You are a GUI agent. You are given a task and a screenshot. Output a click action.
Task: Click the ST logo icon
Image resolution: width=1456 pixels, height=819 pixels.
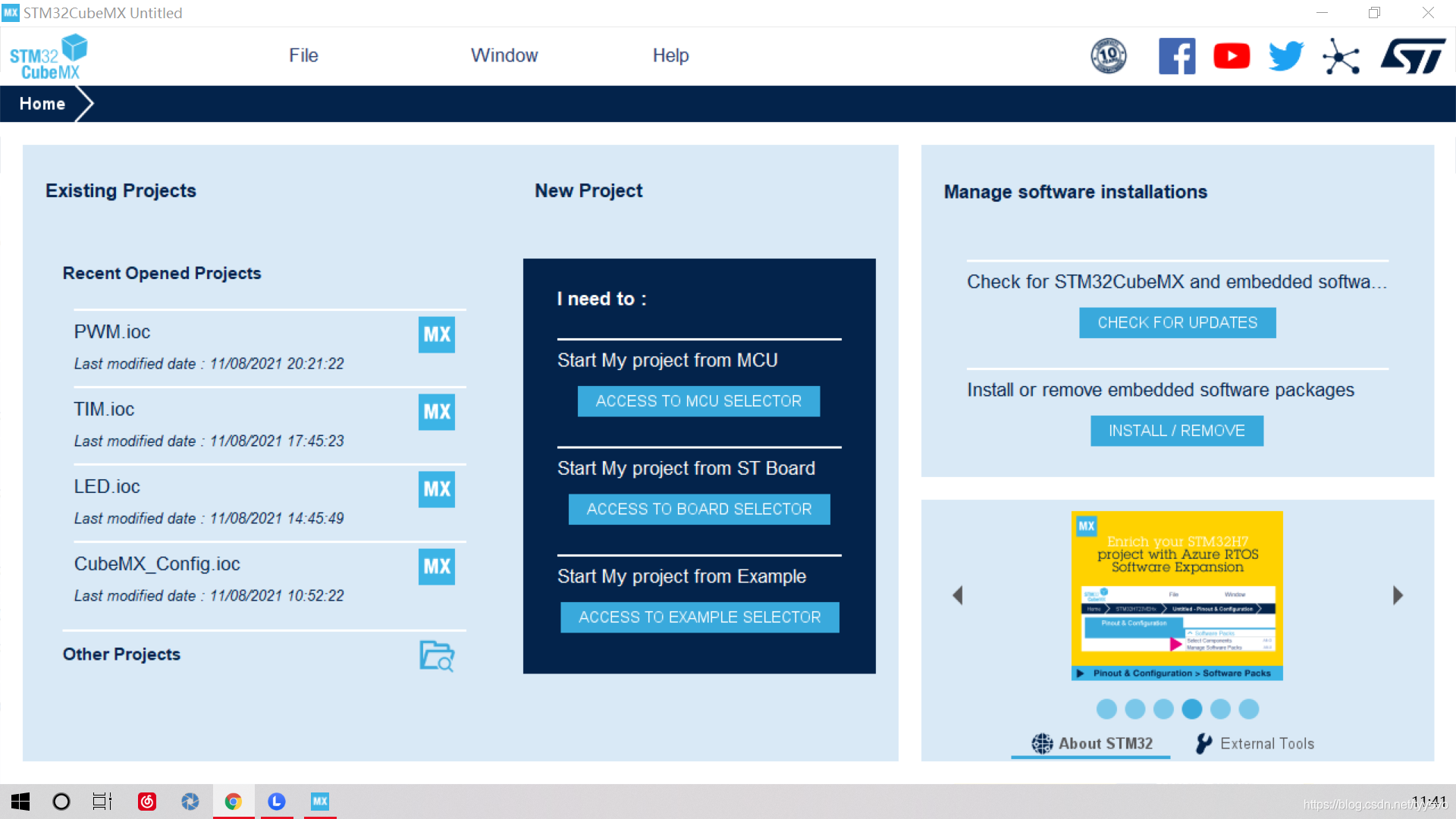pos(1413,56)
